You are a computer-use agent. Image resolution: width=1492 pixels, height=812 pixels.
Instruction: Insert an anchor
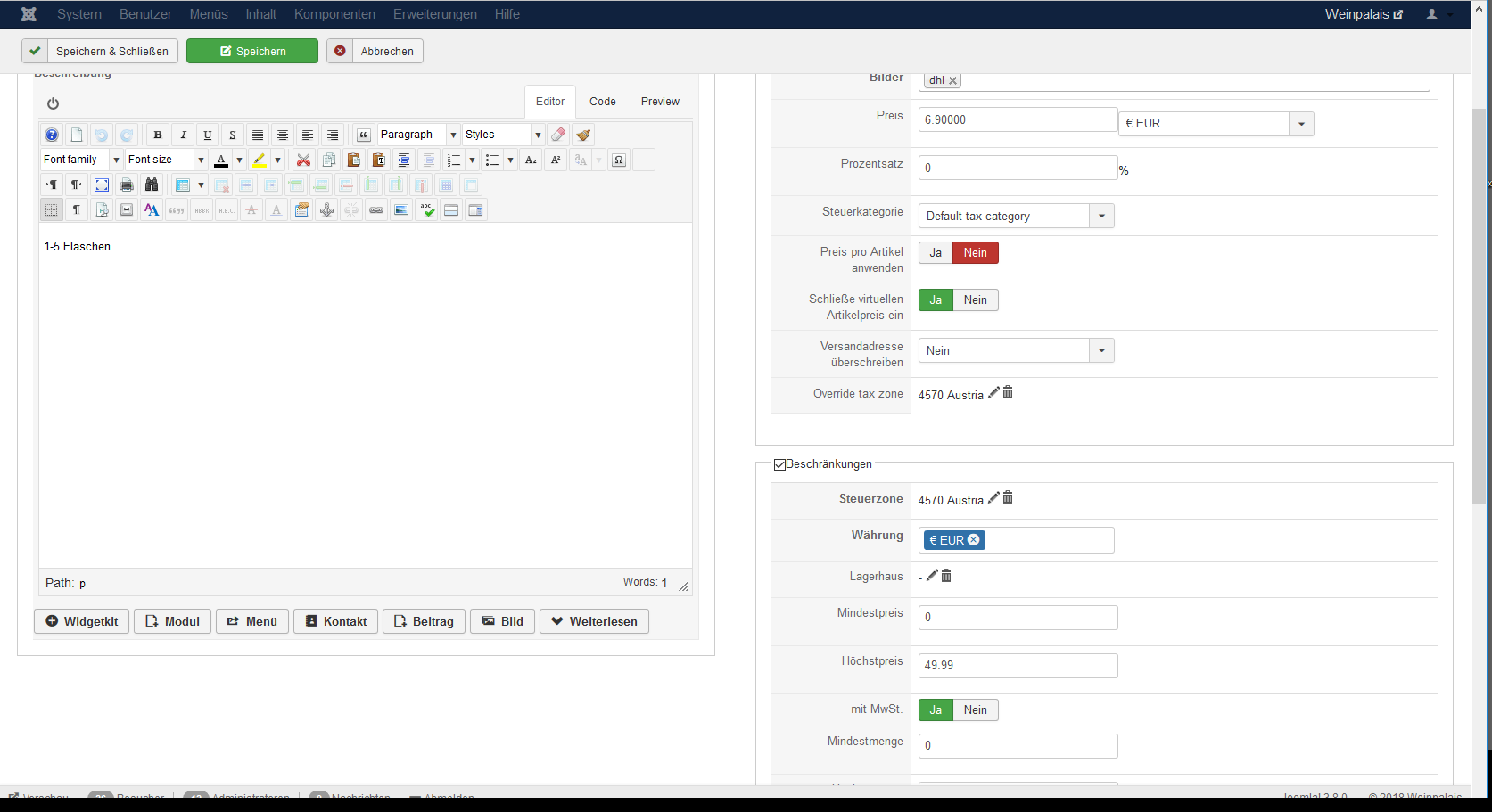point(327,209)
